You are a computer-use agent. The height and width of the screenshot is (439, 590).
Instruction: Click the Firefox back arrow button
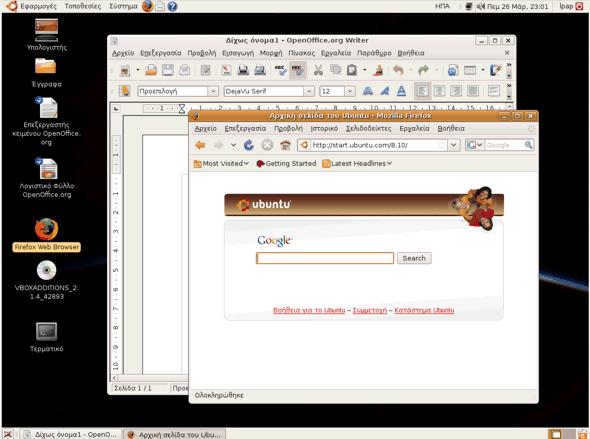[200, 145]
